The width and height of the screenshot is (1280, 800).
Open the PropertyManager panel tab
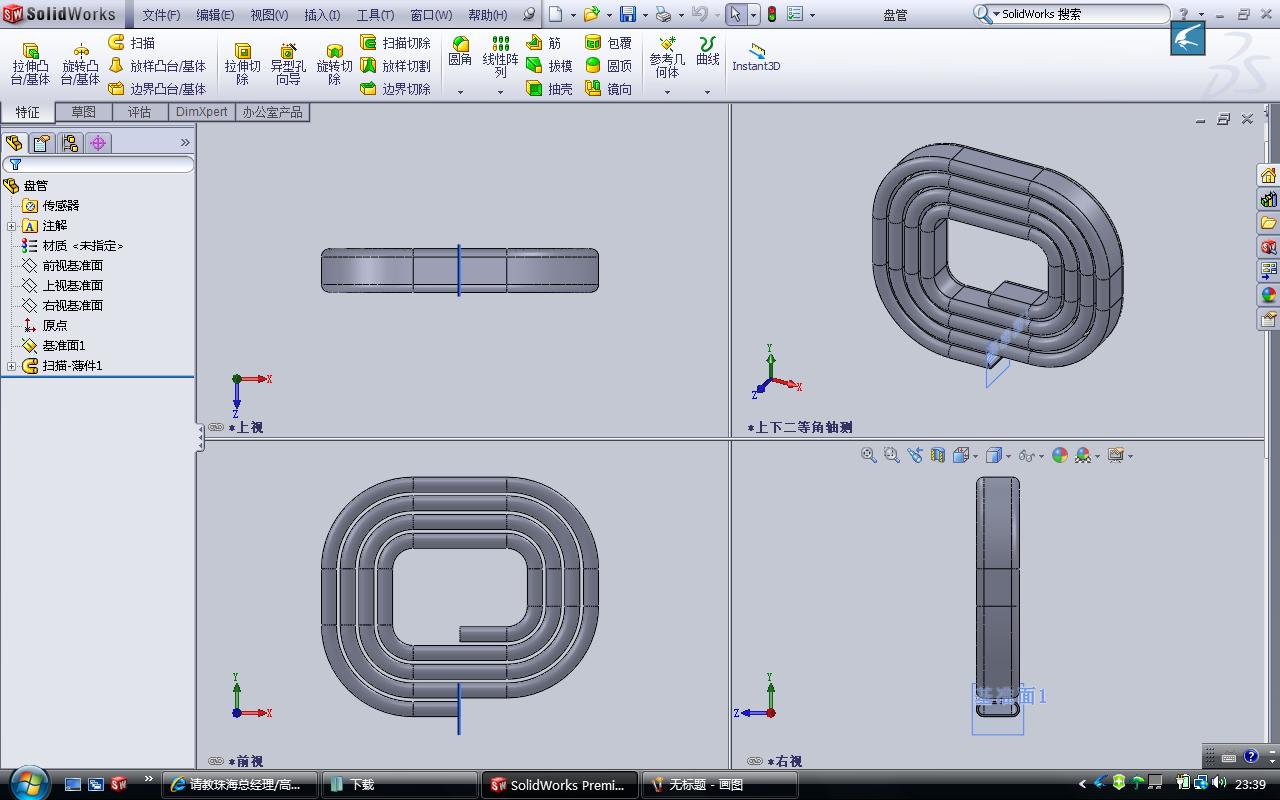(x=42, y=143)
